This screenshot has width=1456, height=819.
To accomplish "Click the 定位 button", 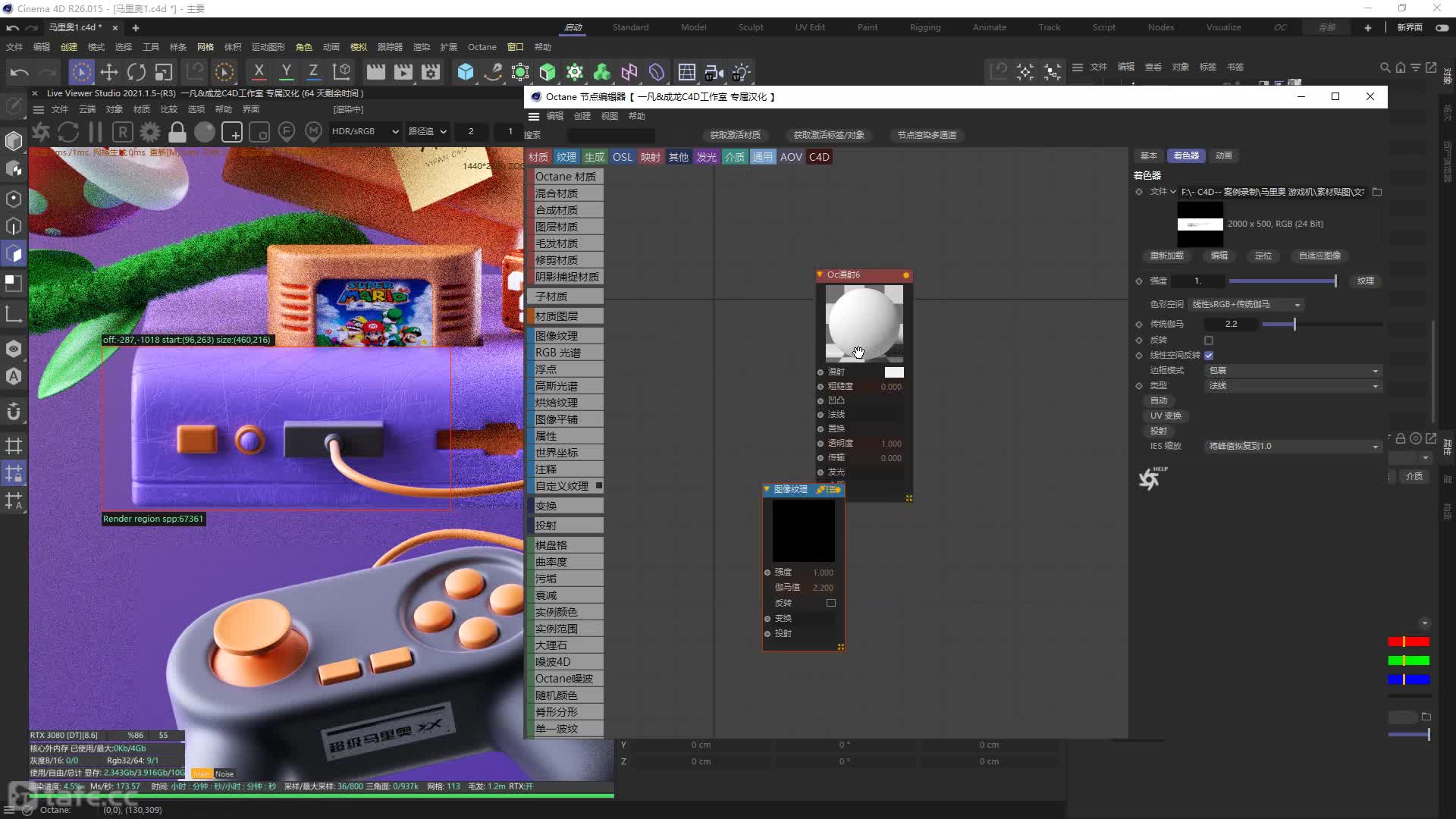I will pyautogui.click(x=1263, y=256).
